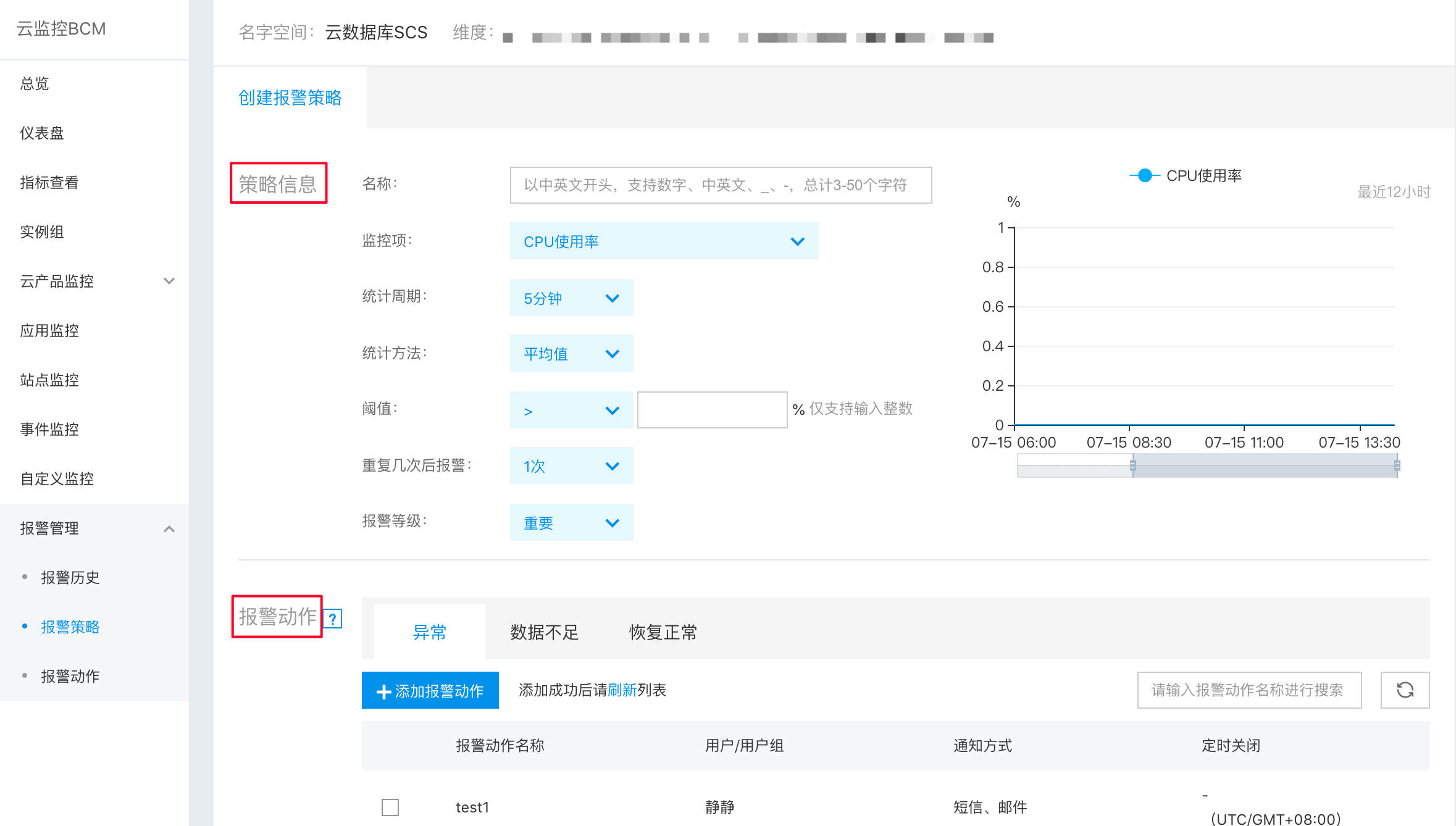This screenshot has height=826, width=1456.
Task: Click the 刷新 link in hint text
Action: (x=622, y=690)
